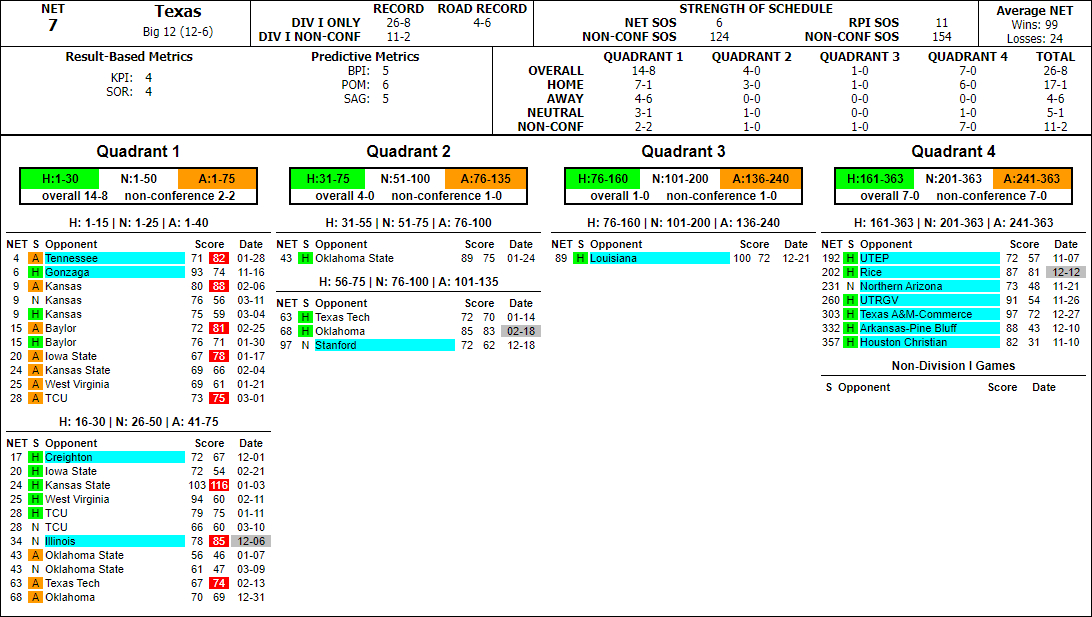Screen dimensions: 1092x617
Task: Select the Stanford opponent entry
Action: tap(384, 345)
